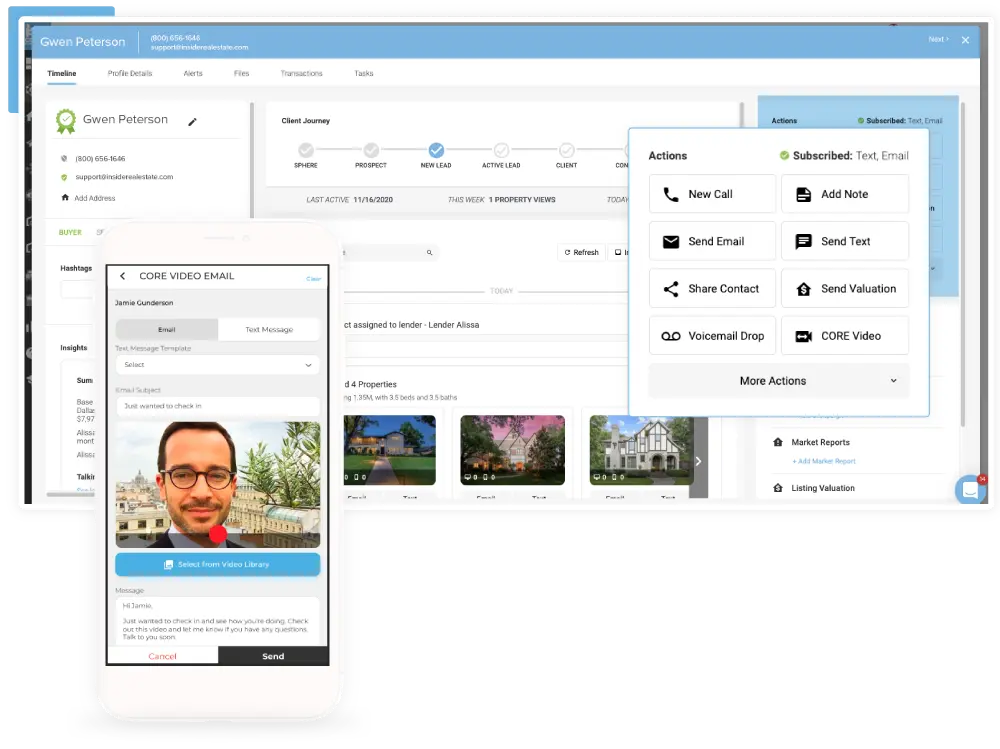The height and width of the screenshot is (749, 1000).
Task: Click the Next link in header
Action: click(938, 40)
